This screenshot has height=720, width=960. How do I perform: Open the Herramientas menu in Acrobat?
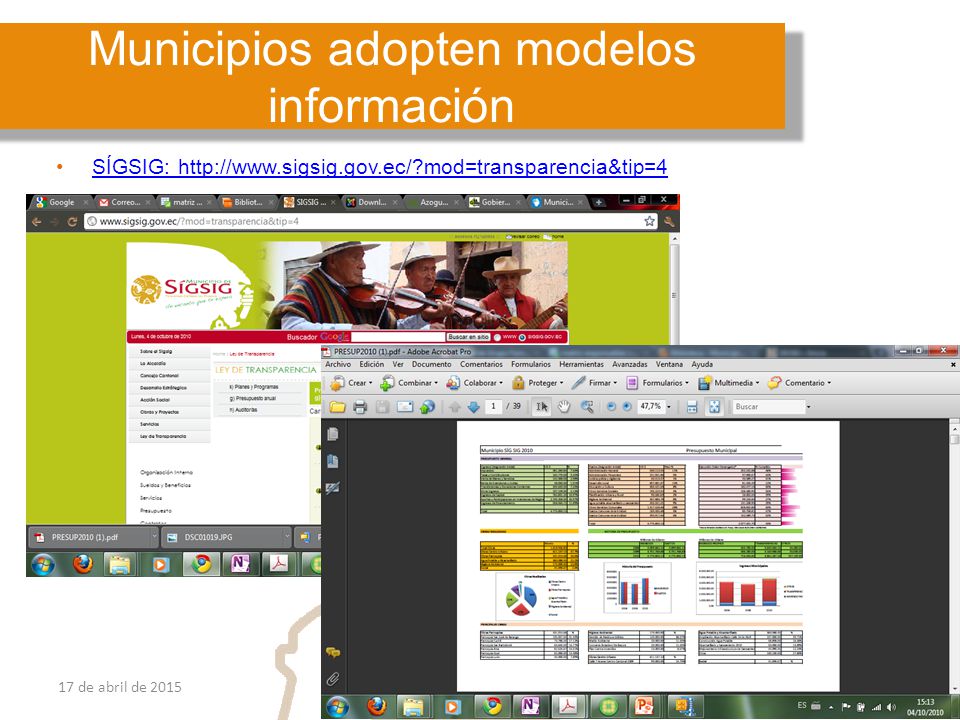(581, 364)
